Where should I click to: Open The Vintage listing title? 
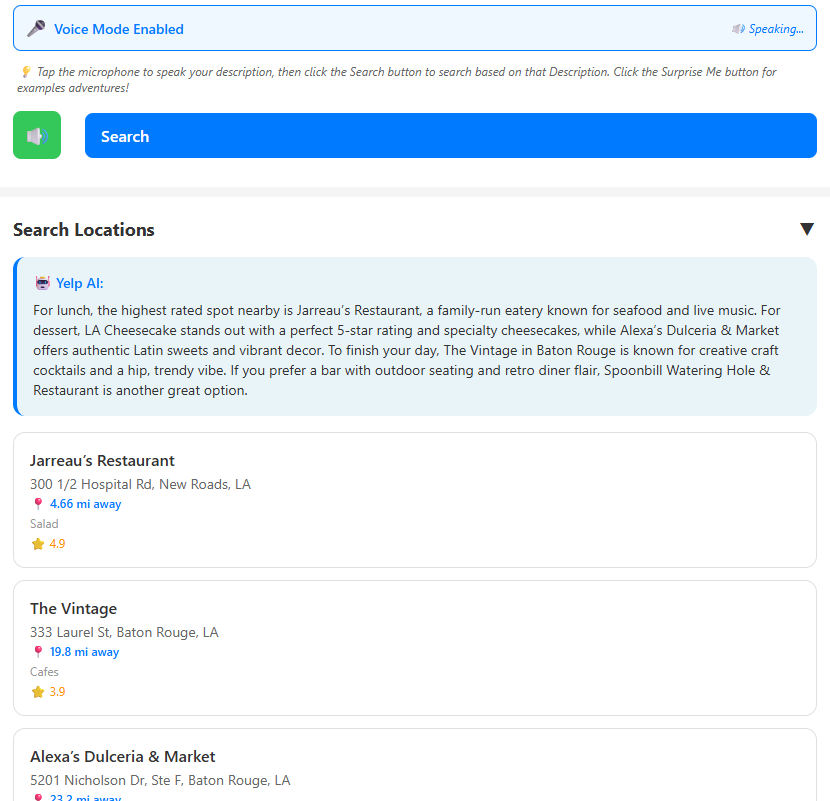tap(74, 609)
